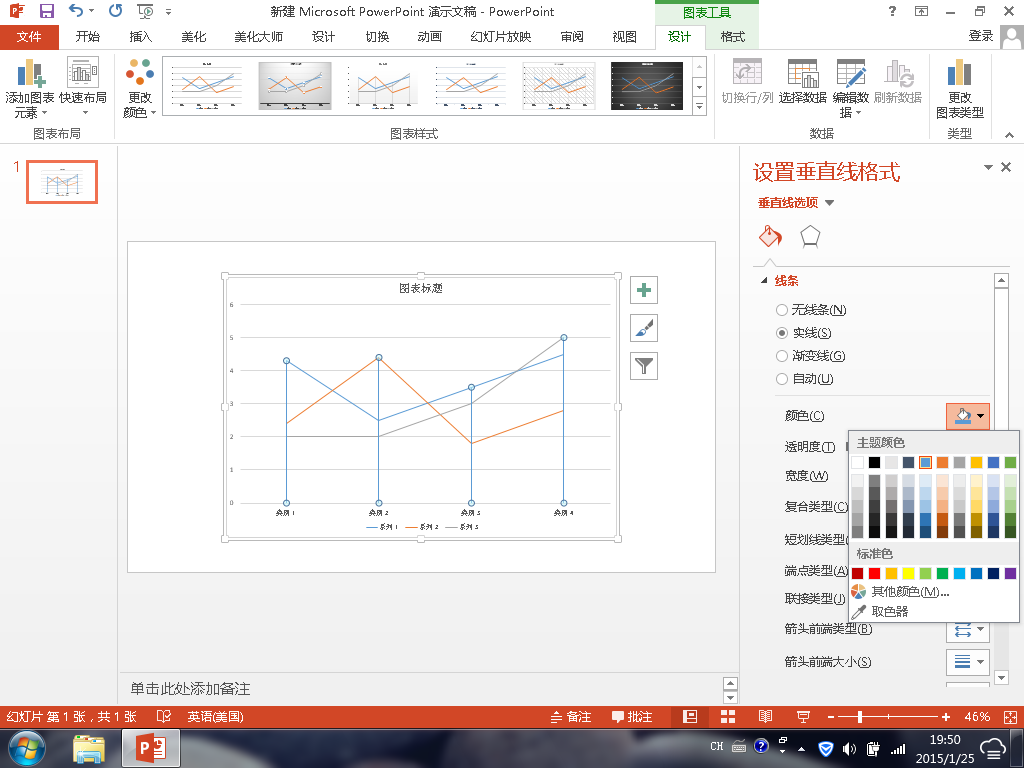Click 切换行/列 switch row/column

[x=747, y=82]
